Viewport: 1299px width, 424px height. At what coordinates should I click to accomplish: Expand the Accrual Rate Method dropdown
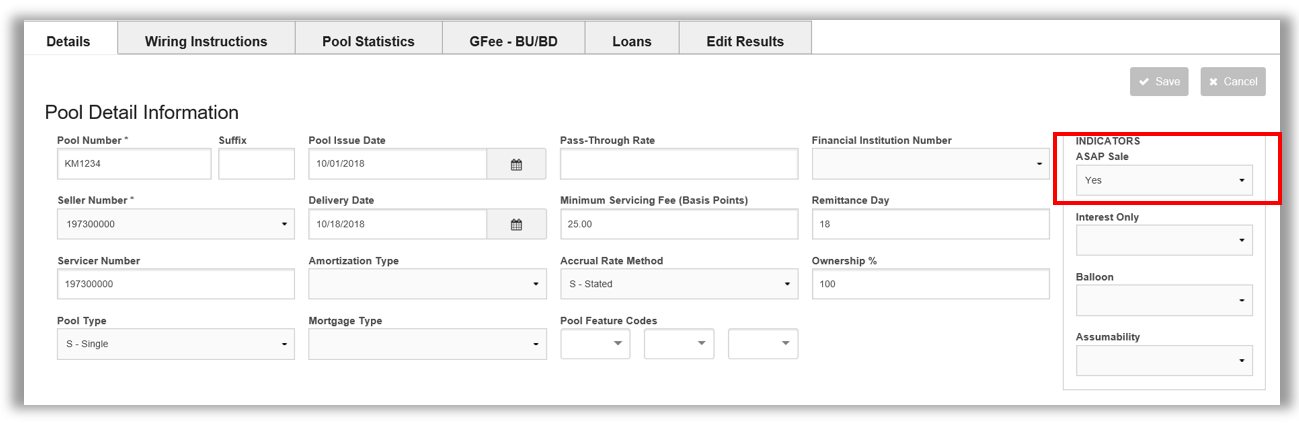point(679,284)
